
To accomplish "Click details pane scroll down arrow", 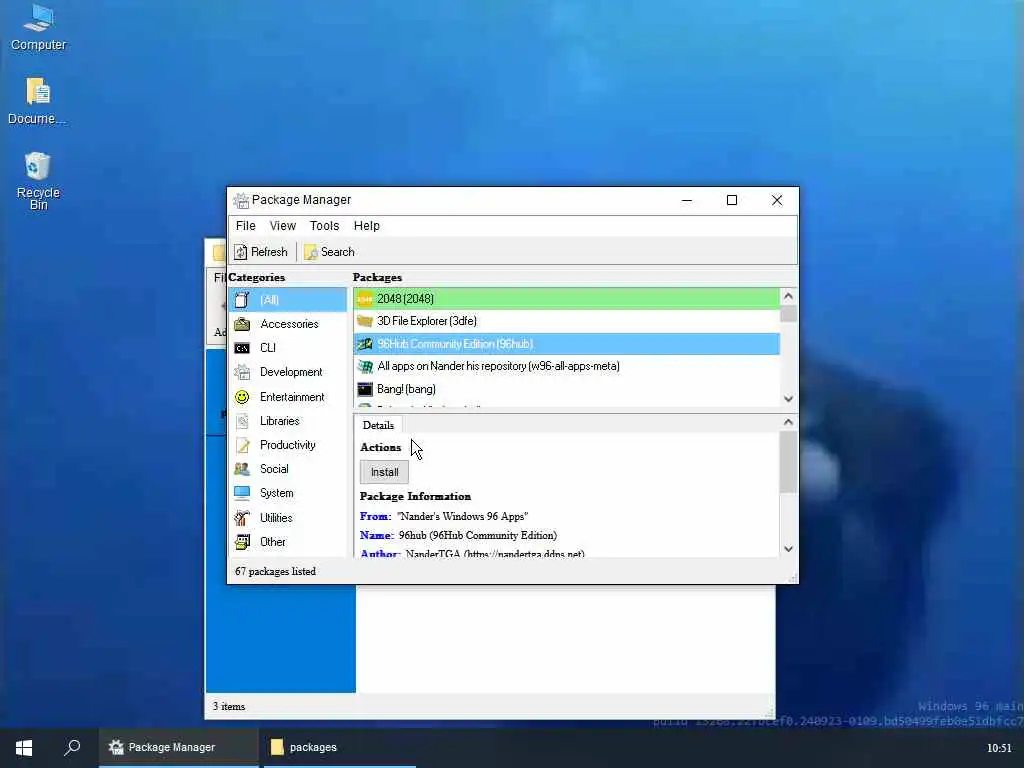I will [x=788, y=549].
